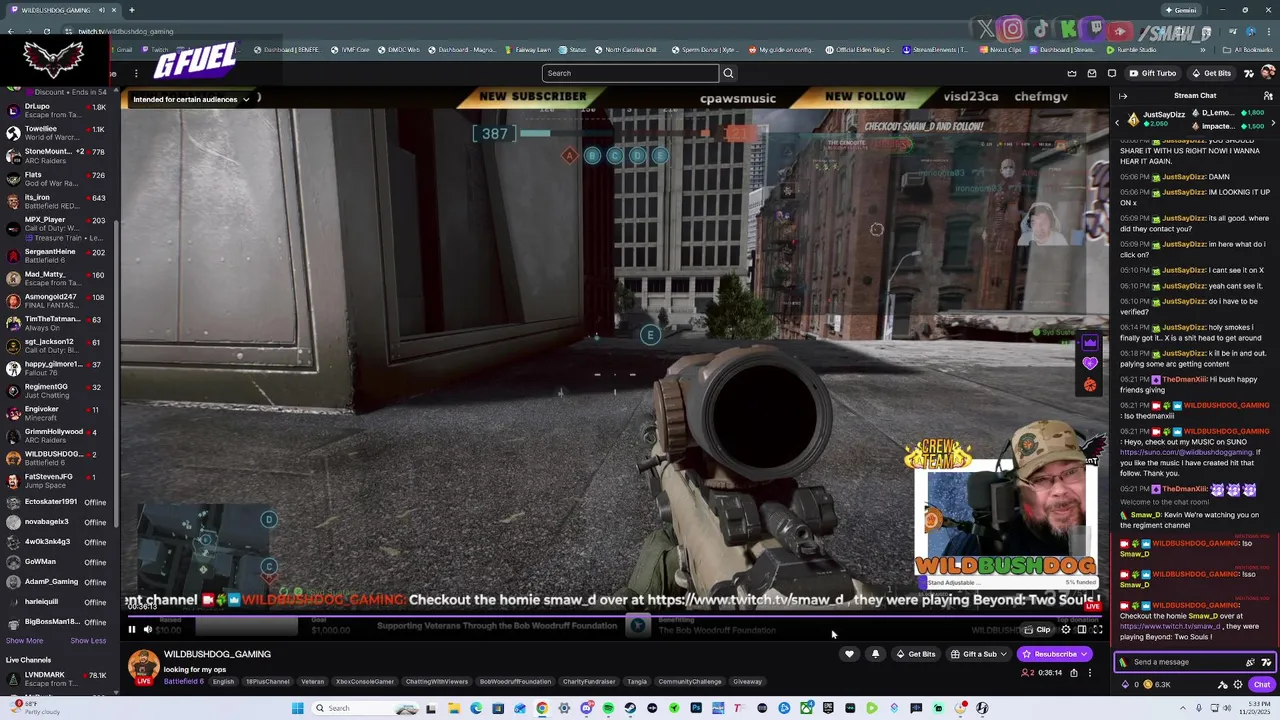Open Chrome from the taskbar
The image size is (1280, 720).
(x=542, y=708)
